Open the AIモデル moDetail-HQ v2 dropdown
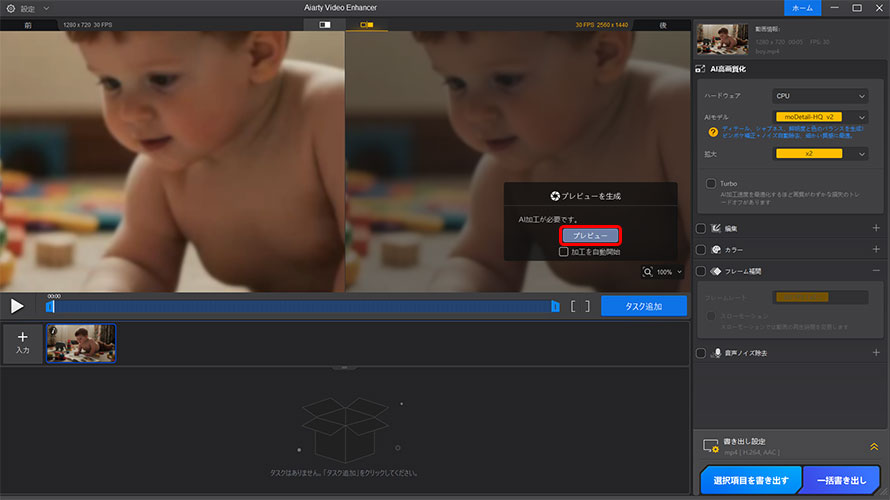This screenshot has height=500, width=890. 820,117
